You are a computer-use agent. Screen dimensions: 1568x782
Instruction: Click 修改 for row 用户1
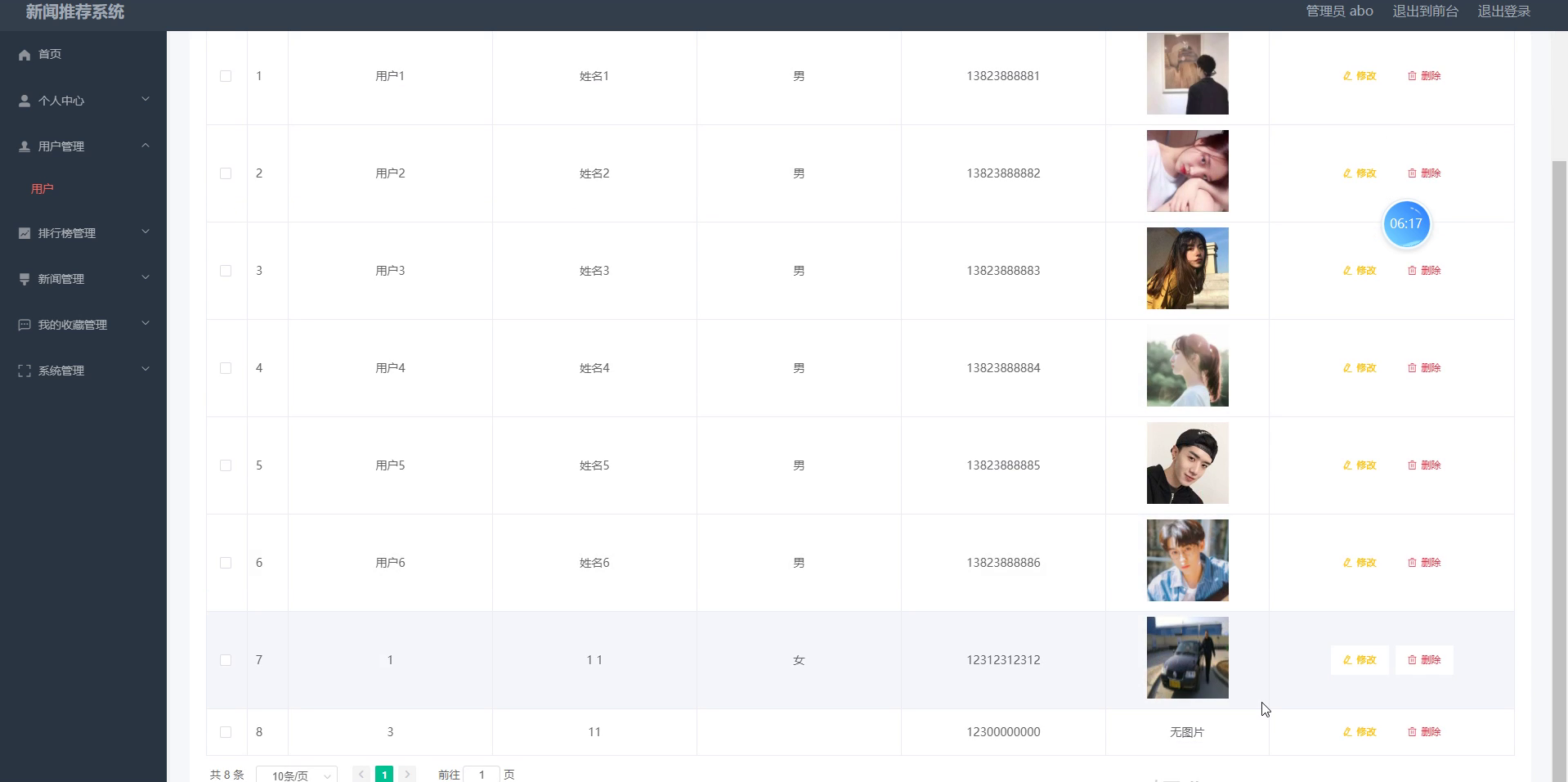tap(1360, 76)
